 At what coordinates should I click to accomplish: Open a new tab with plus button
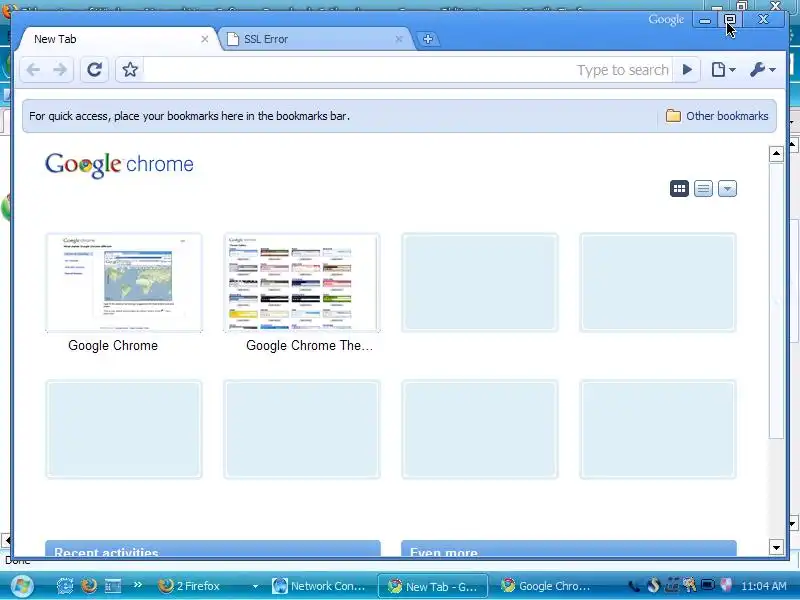click(x=428, y=39)
